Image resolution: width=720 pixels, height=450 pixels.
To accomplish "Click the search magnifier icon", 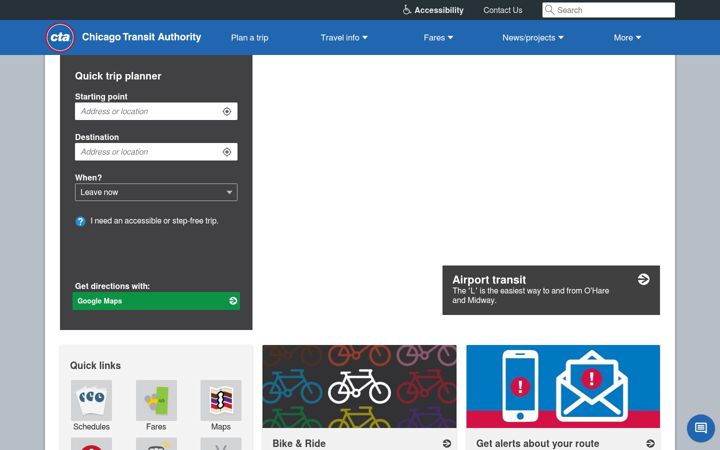I will click(549, 10).
